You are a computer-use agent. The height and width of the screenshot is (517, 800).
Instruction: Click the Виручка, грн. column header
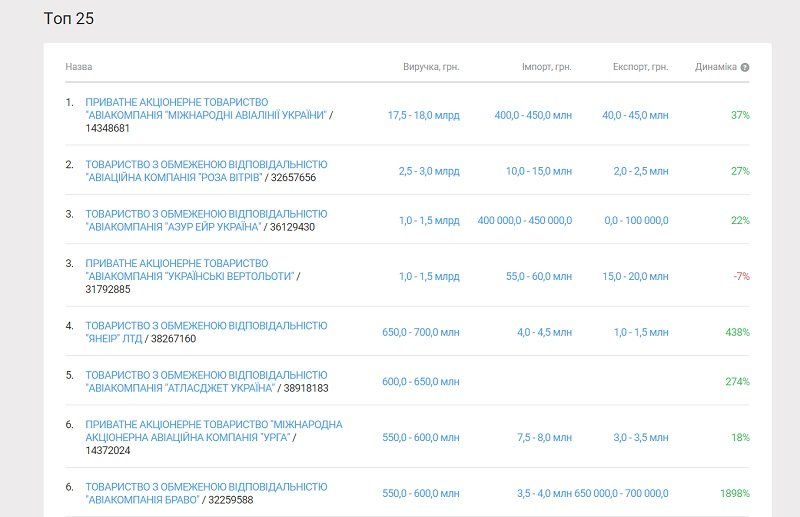click(x=431, y=67)
